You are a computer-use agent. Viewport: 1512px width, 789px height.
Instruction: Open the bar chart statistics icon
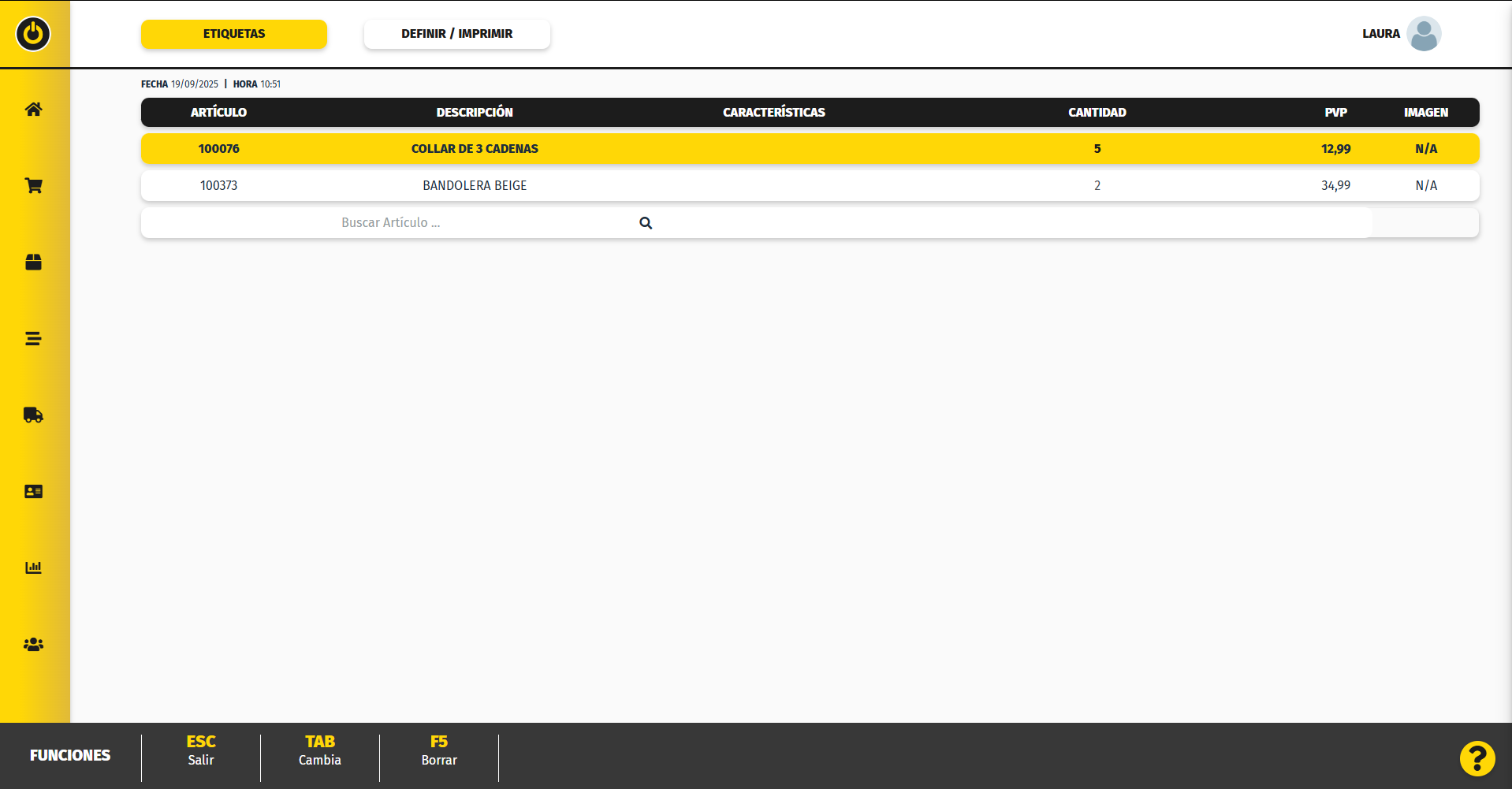pyautogui.click(x=33, y=568)
